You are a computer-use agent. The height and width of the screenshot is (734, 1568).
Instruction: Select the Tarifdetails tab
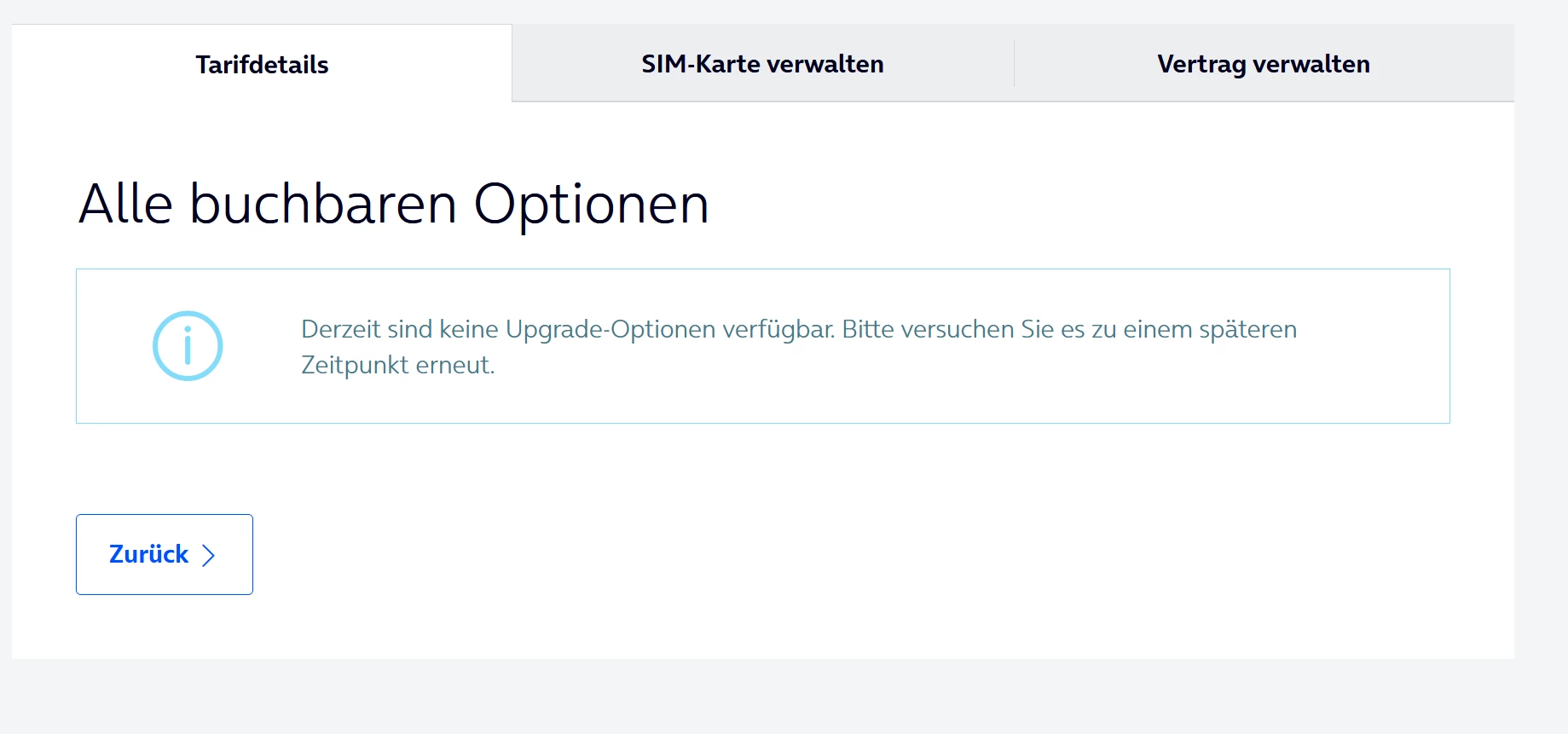(x=262, y=65)
